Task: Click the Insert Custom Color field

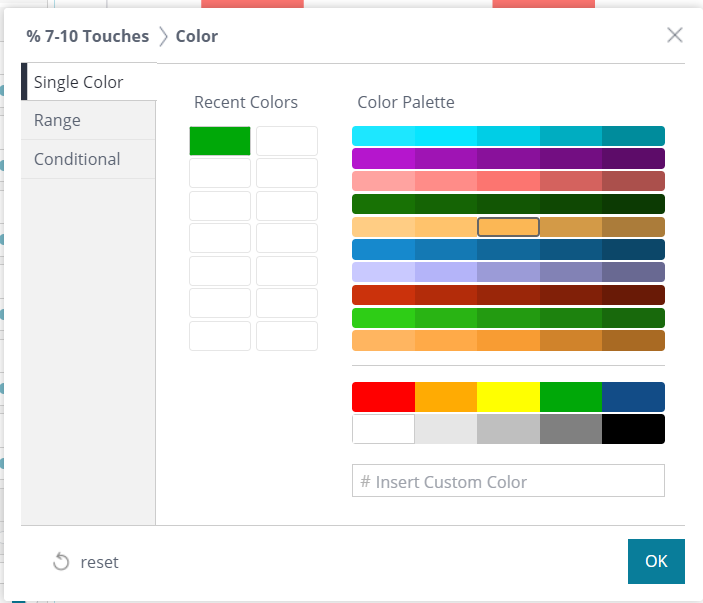Action: pos(508,481)
